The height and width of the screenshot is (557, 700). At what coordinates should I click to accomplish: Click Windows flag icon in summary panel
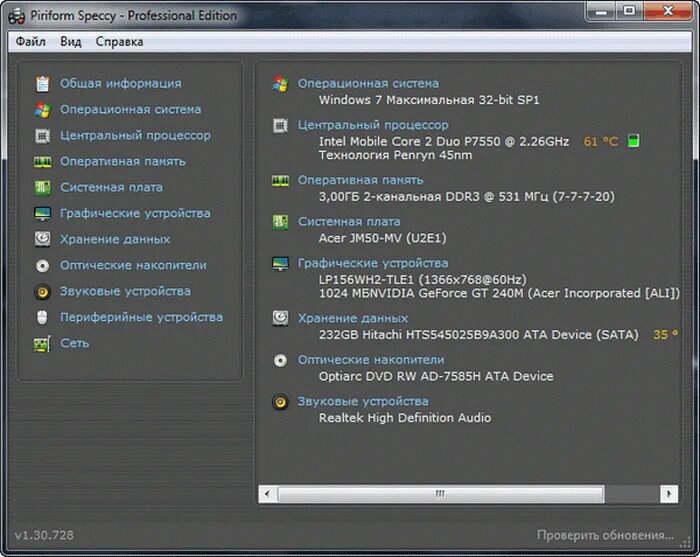click(280, 84)
